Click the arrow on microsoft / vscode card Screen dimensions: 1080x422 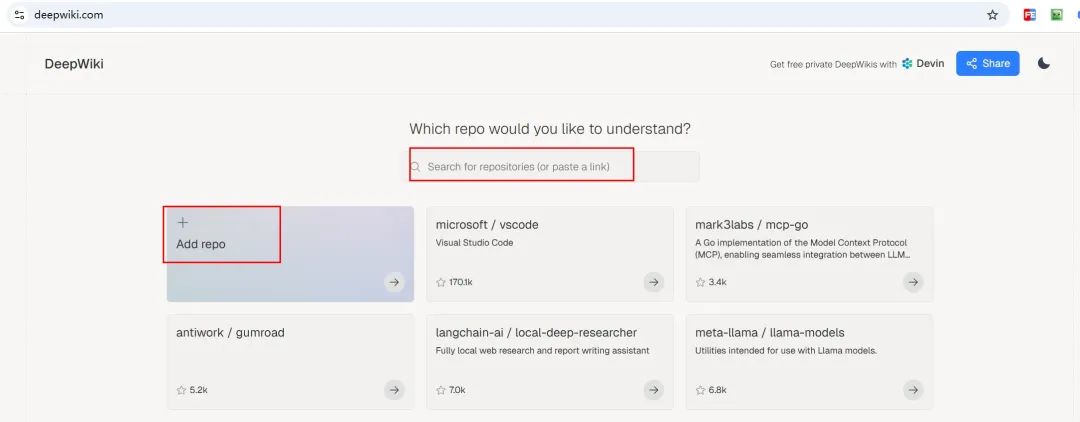654,282
